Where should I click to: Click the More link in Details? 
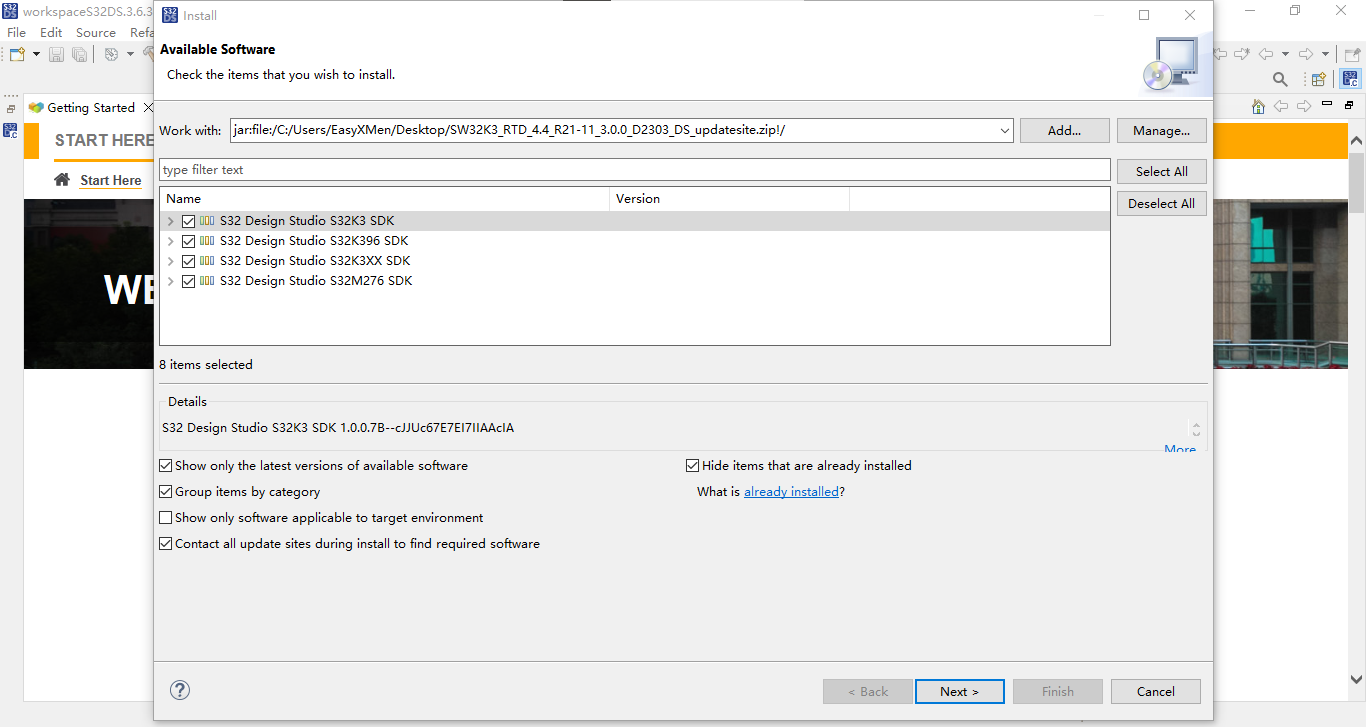tap(1180, 449)
